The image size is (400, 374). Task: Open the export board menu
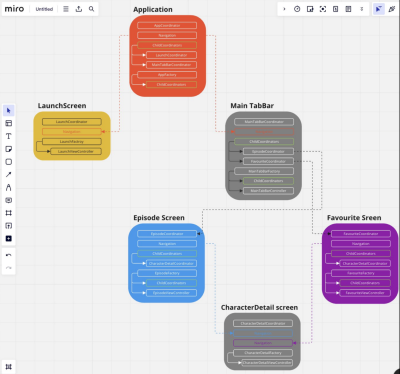point(79,9)
